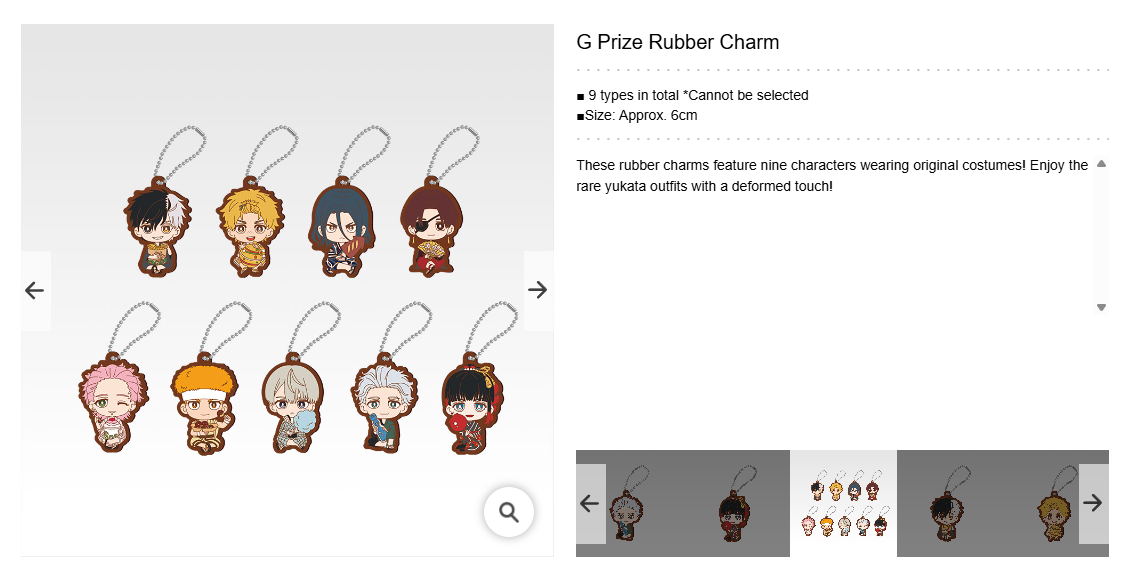Click thumbnail strip right arrow
This screenshot has width=1127, height=573.
click(1093, 503)
